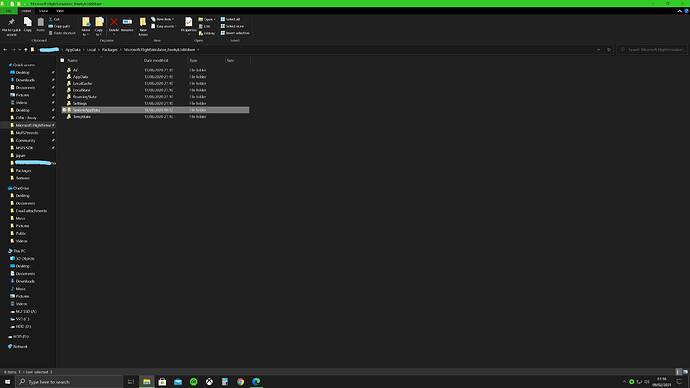Click Invert selection in the ribbon

click(235, 33)
